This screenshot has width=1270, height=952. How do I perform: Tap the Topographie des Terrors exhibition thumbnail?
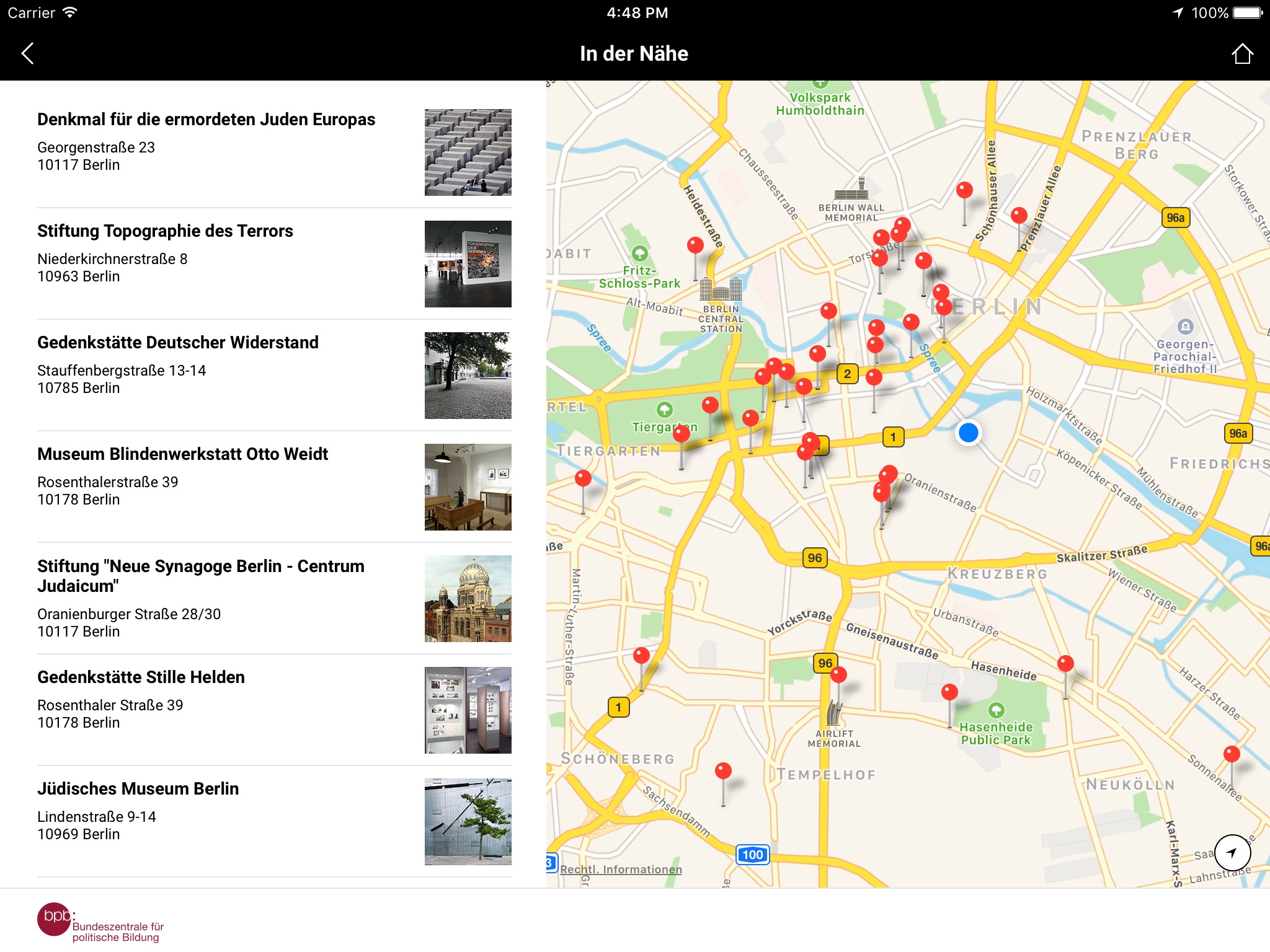pyautogui.click(x=468, y=264)
